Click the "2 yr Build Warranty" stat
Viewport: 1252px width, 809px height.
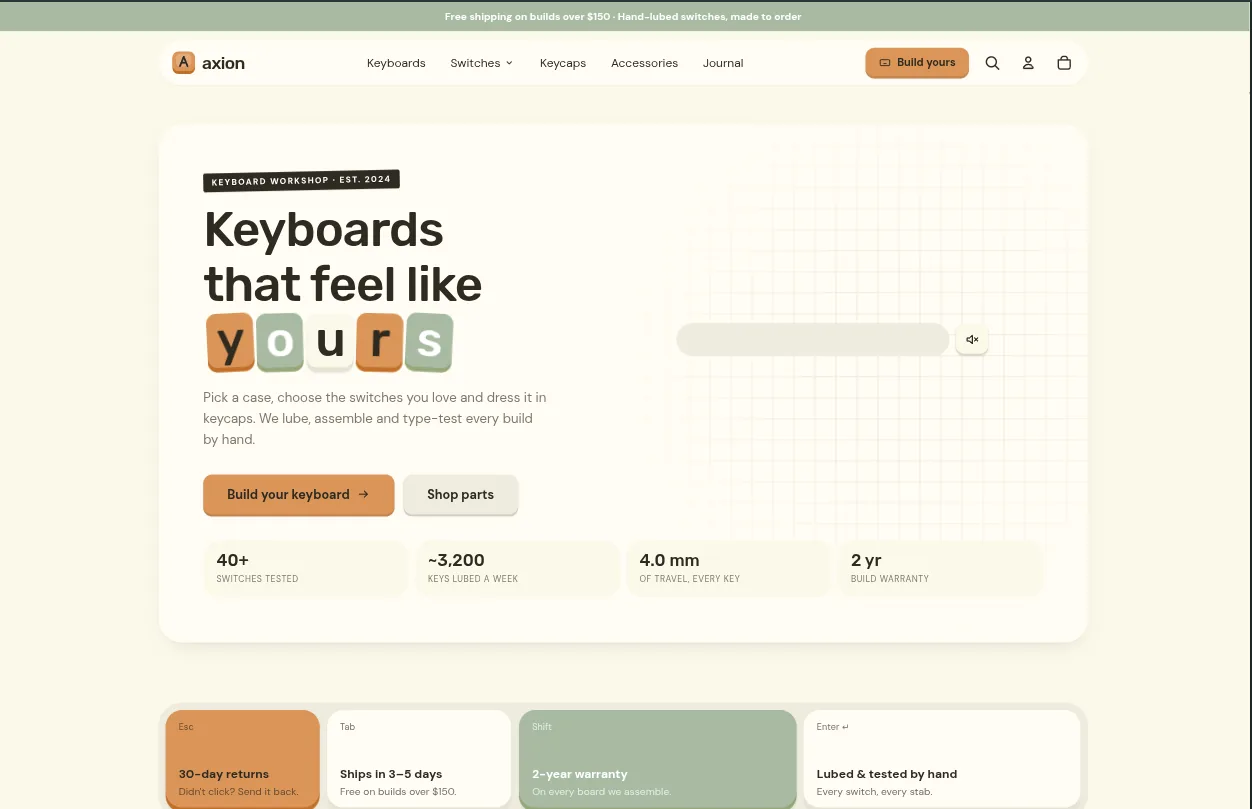pyautogui.click(x=940, y=568)
